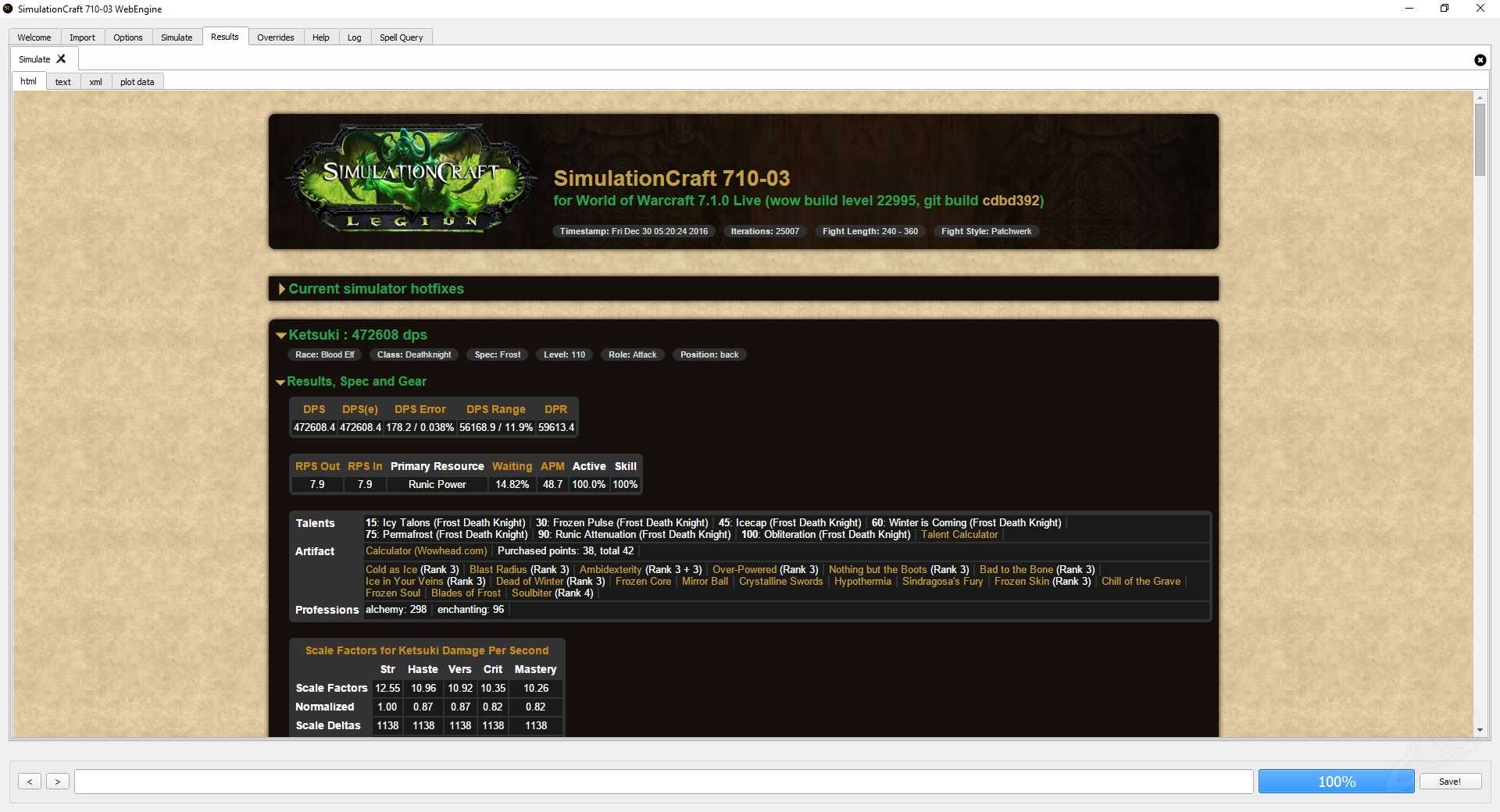Click the Frozen Soul link
Image resolution: width=1500 pixels, height=812 pixels.
393,593
